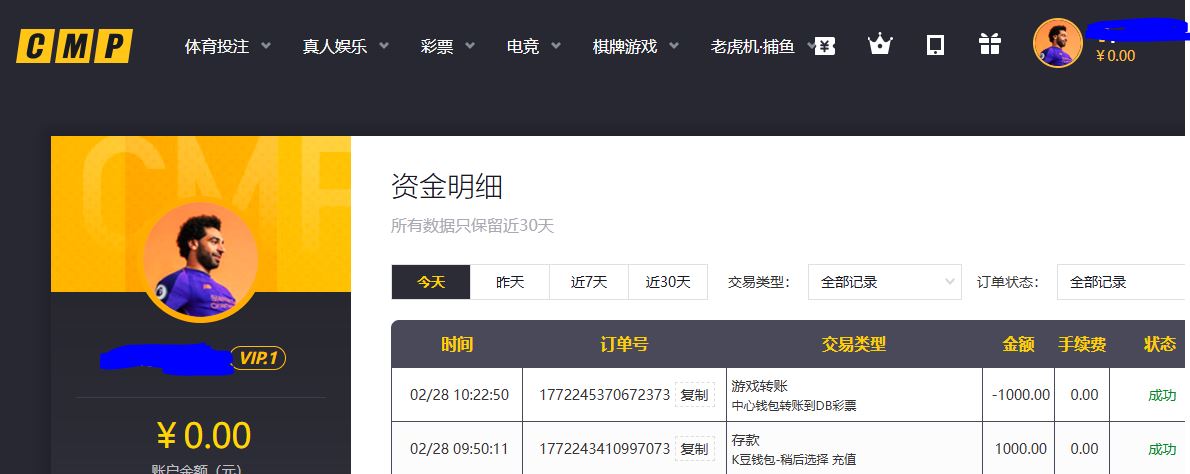Copy order number 1772243410997073

(x=694, y=449)
